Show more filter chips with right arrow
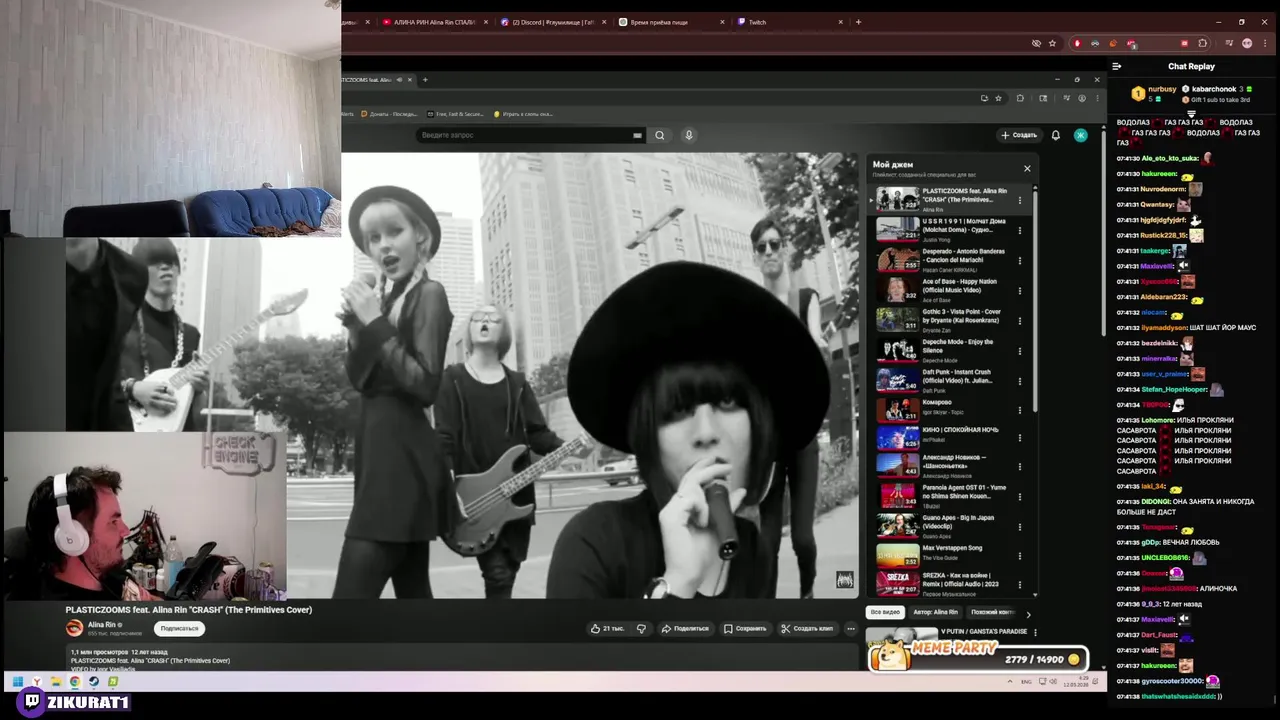 pyautogui.click(x=1028, y=614)
